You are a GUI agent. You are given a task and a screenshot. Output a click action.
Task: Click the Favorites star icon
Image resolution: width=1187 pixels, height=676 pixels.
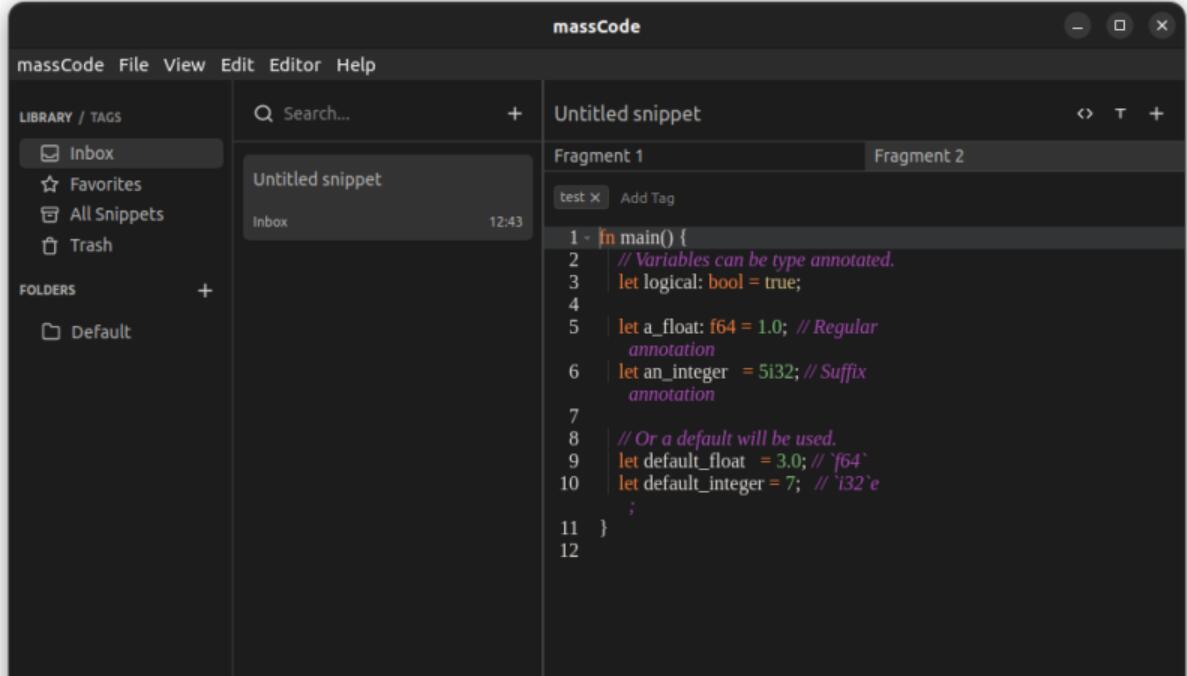[49, 185]
